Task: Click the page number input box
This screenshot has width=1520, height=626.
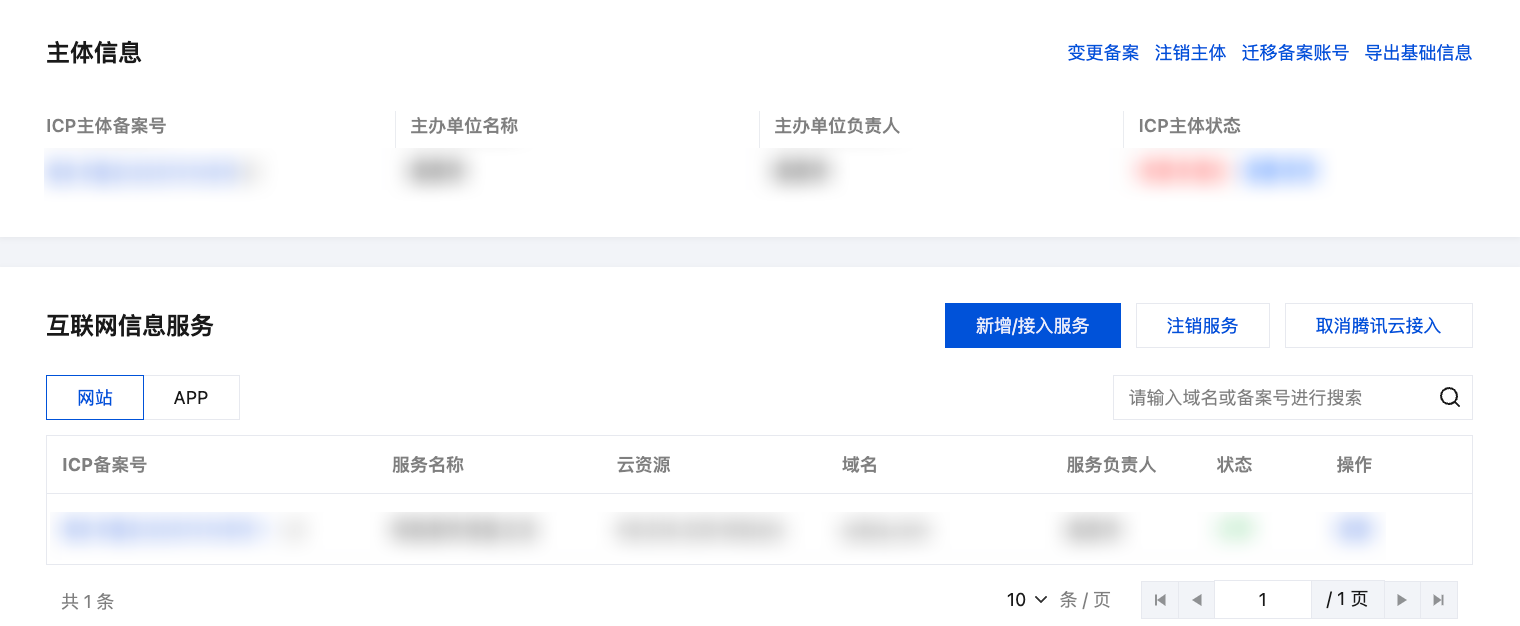Action: (1262, 600)
